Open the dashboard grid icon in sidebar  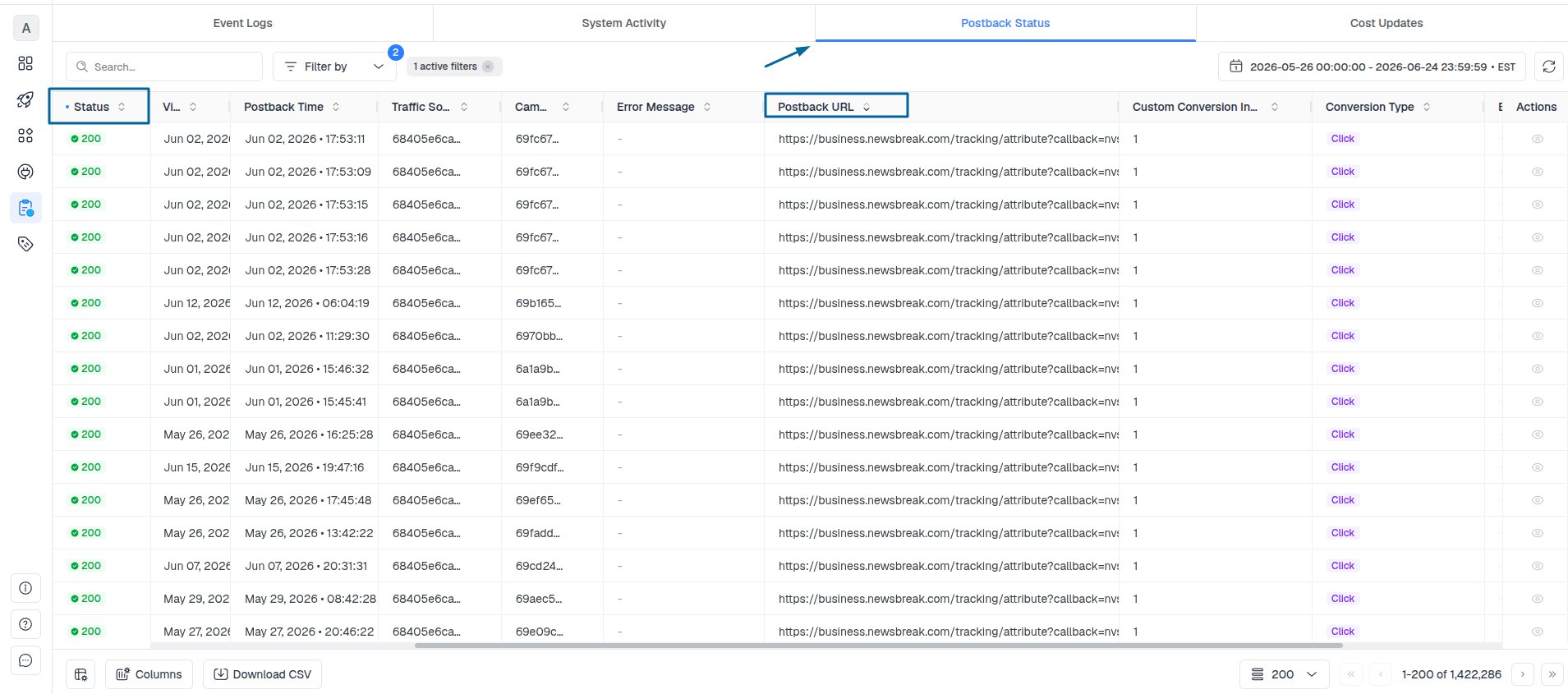(25, 63)
